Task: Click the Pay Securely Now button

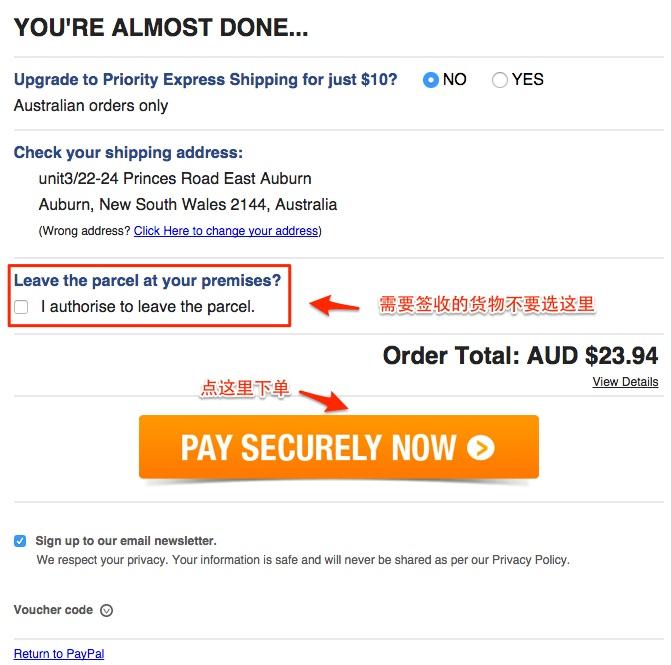Action: point(338,447)
